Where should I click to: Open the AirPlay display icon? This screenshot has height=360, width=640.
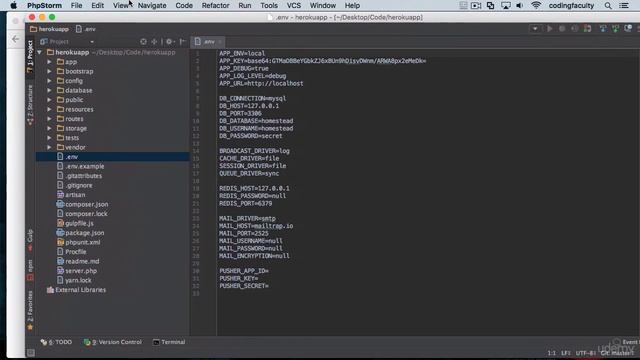click(506, 5)
